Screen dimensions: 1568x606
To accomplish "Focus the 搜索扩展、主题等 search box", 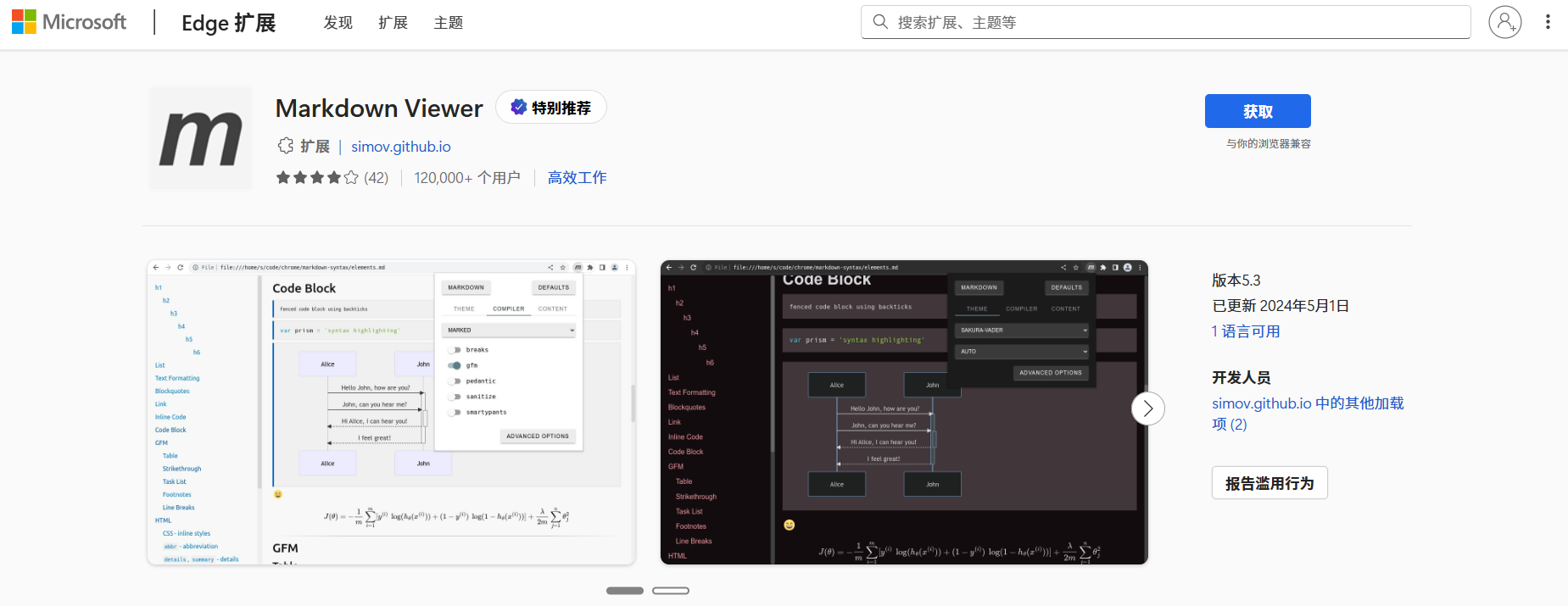I will pyautogui.click(x=1166, y=22).
